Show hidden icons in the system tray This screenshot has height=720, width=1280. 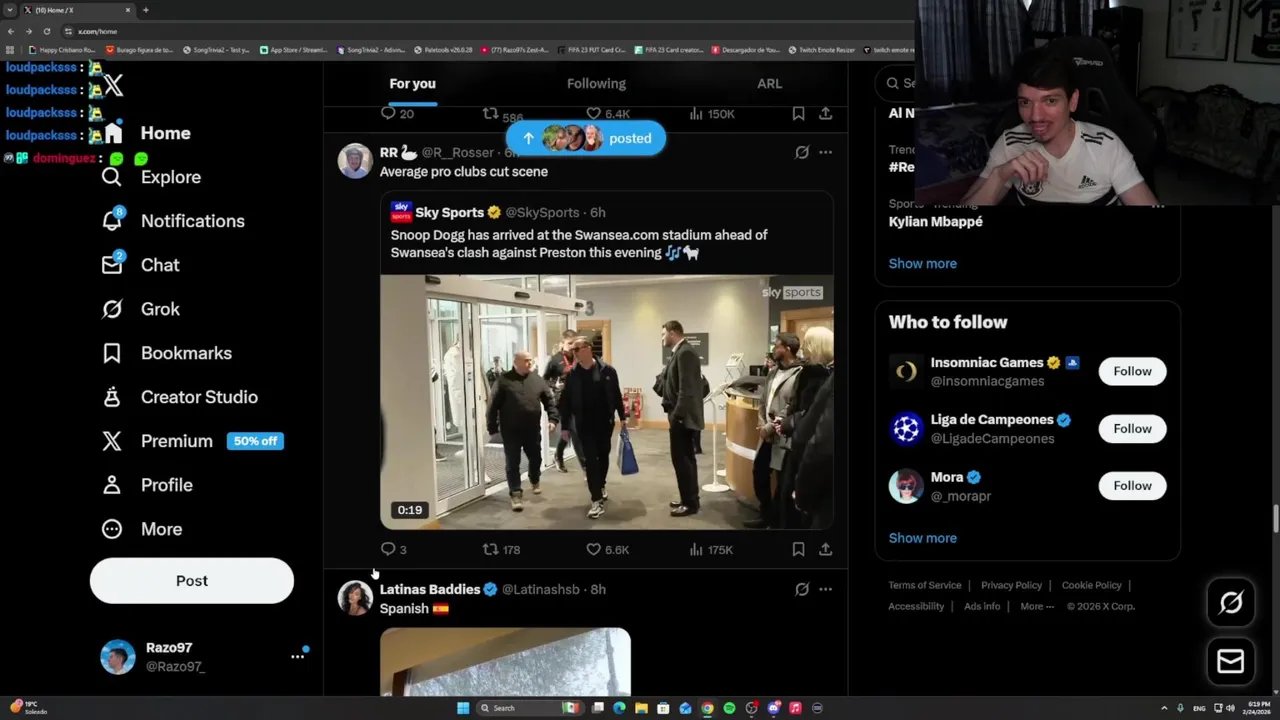point(1164,708)
